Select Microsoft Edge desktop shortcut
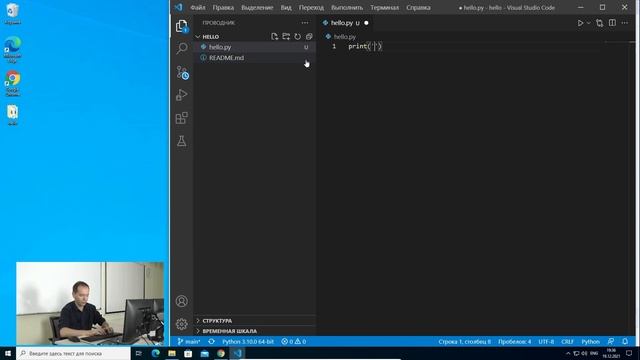This screenshot has width=640, height=360. point(12,49)
